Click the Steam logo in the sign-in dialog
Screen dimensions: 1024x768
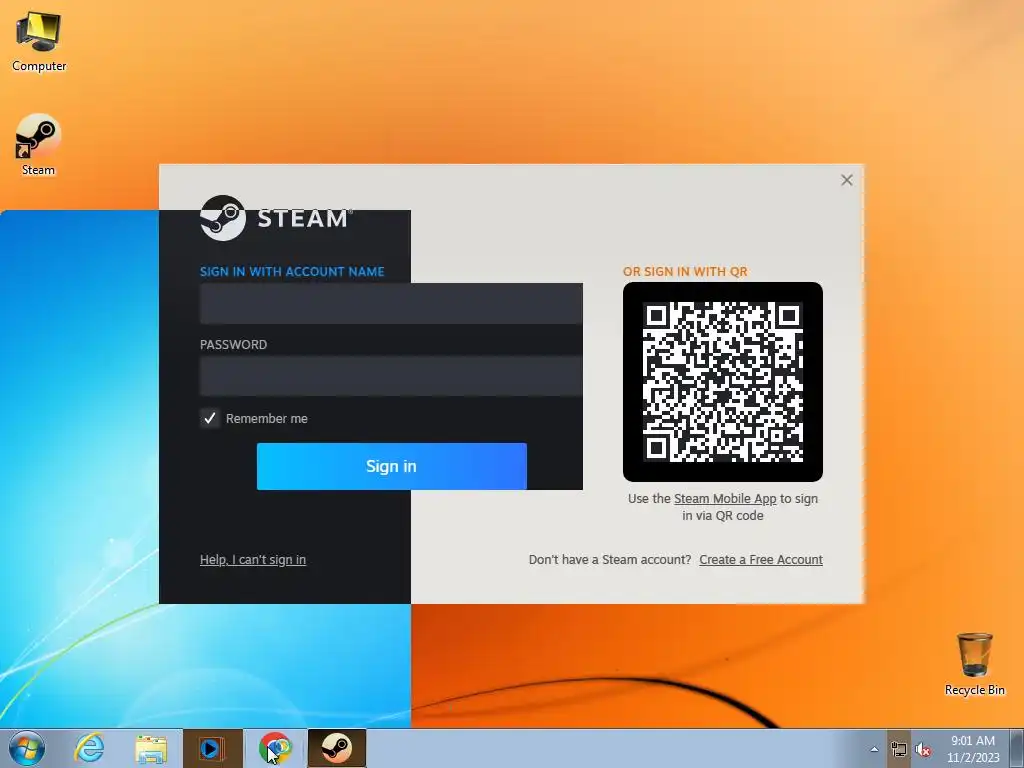(x=276, y=218)
